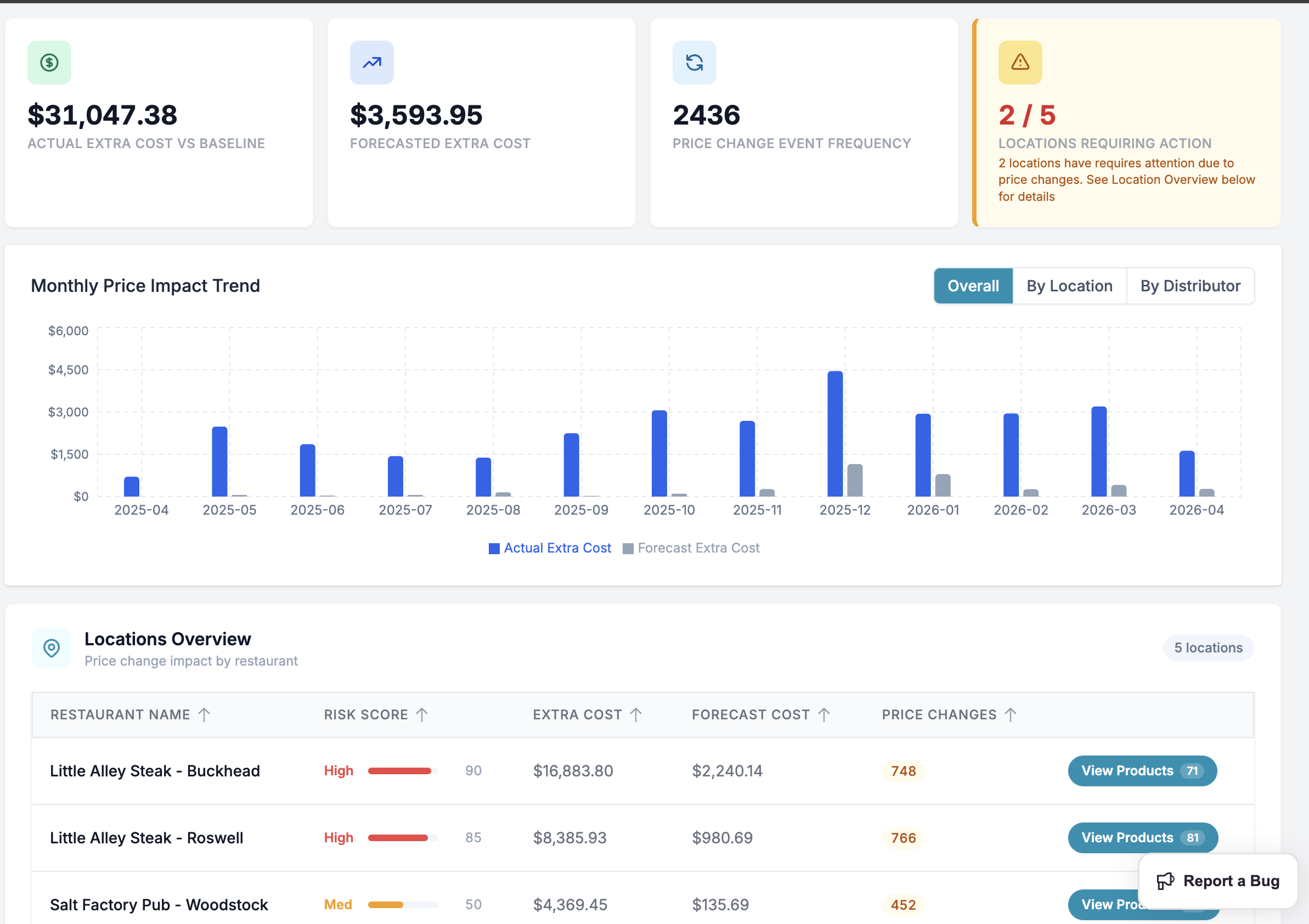1309x924 pixels.
Task: Click the gray legend square for Forecast Extra Cost
Action: 627,548
